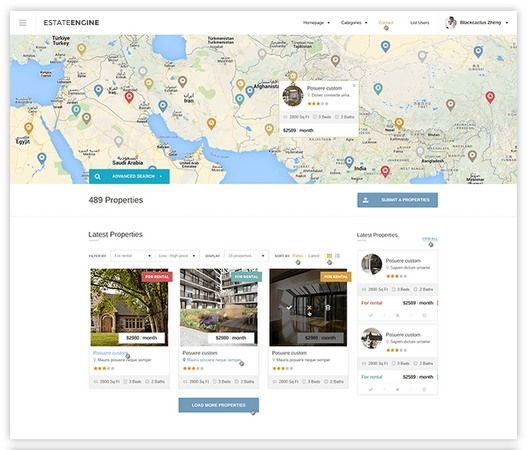Open the Blackcactus Zheng user dropdown
This screenshot has width=527, height=450.
(477, 23)
